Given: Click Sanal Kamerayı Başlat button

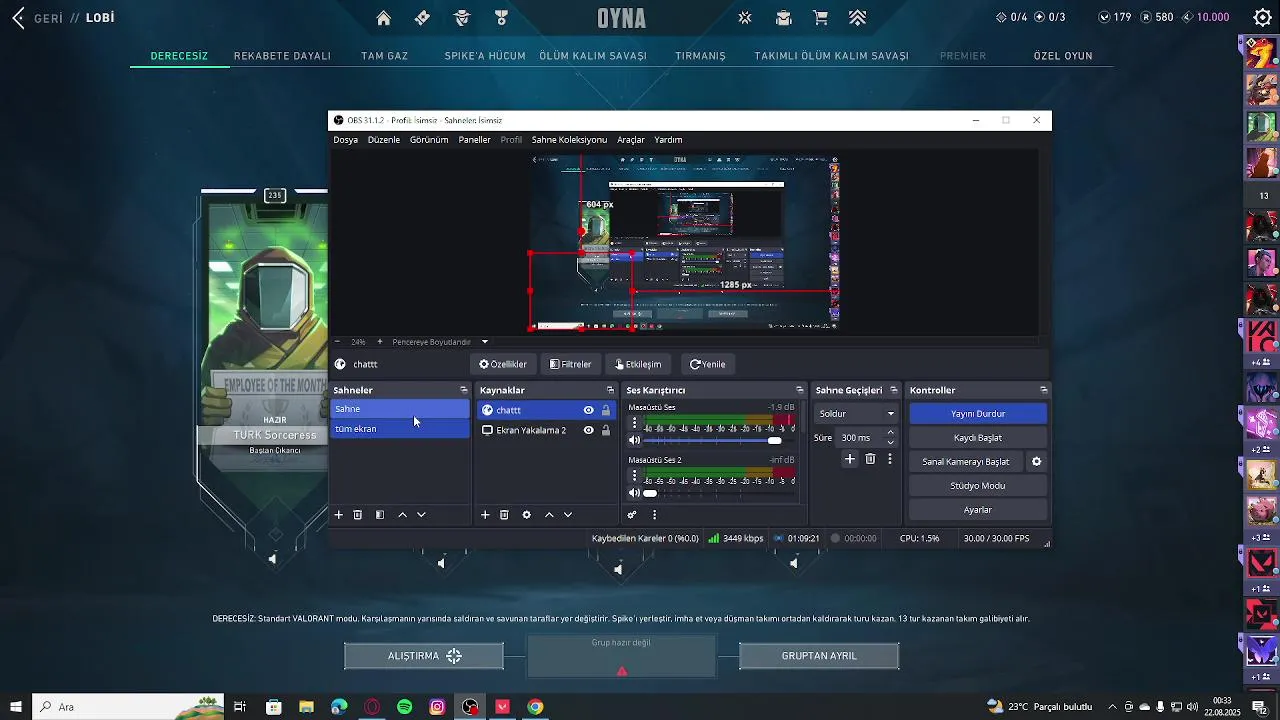Looking at the screenshot, I should (x=966, y=462).
